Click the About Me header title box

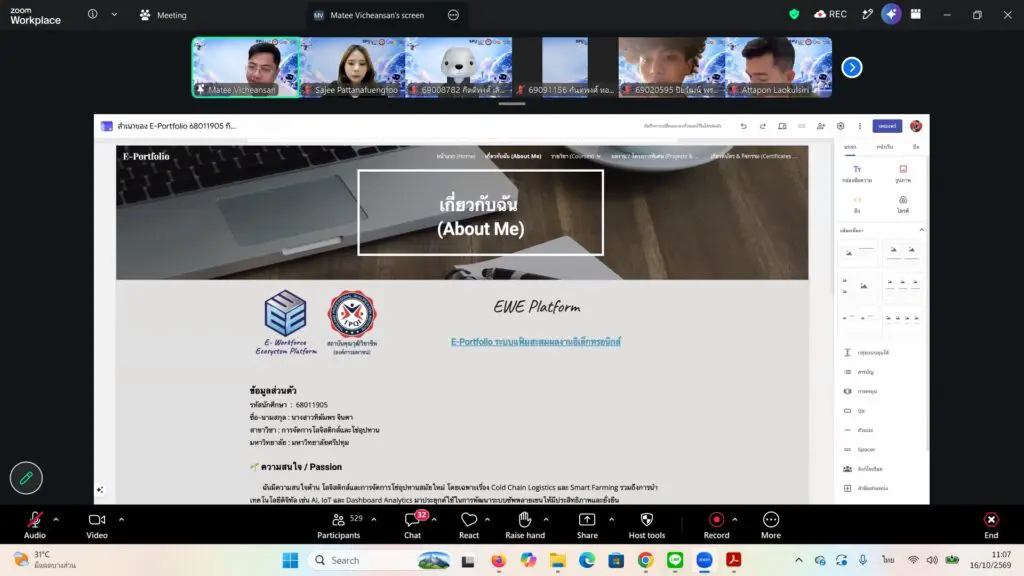[x=480, y=212]
